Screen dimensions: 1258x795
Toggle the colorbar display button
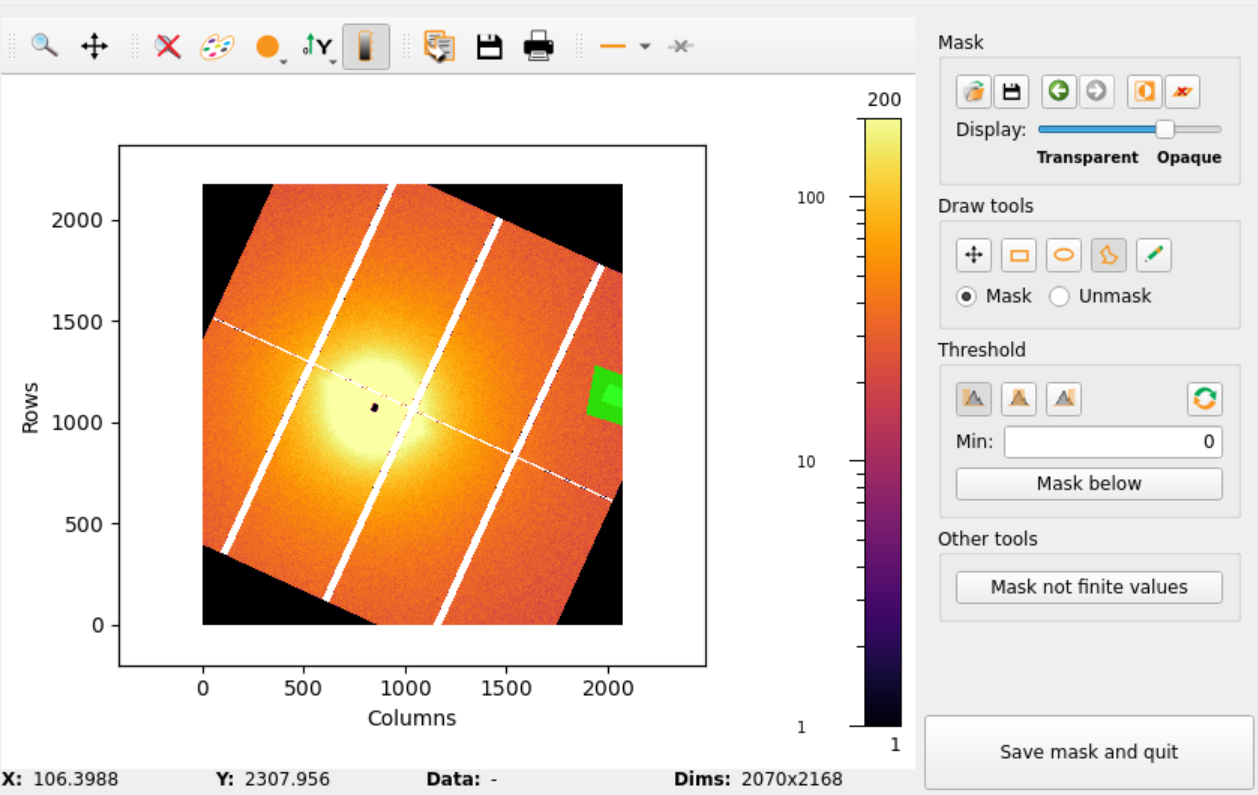point(366,46)
